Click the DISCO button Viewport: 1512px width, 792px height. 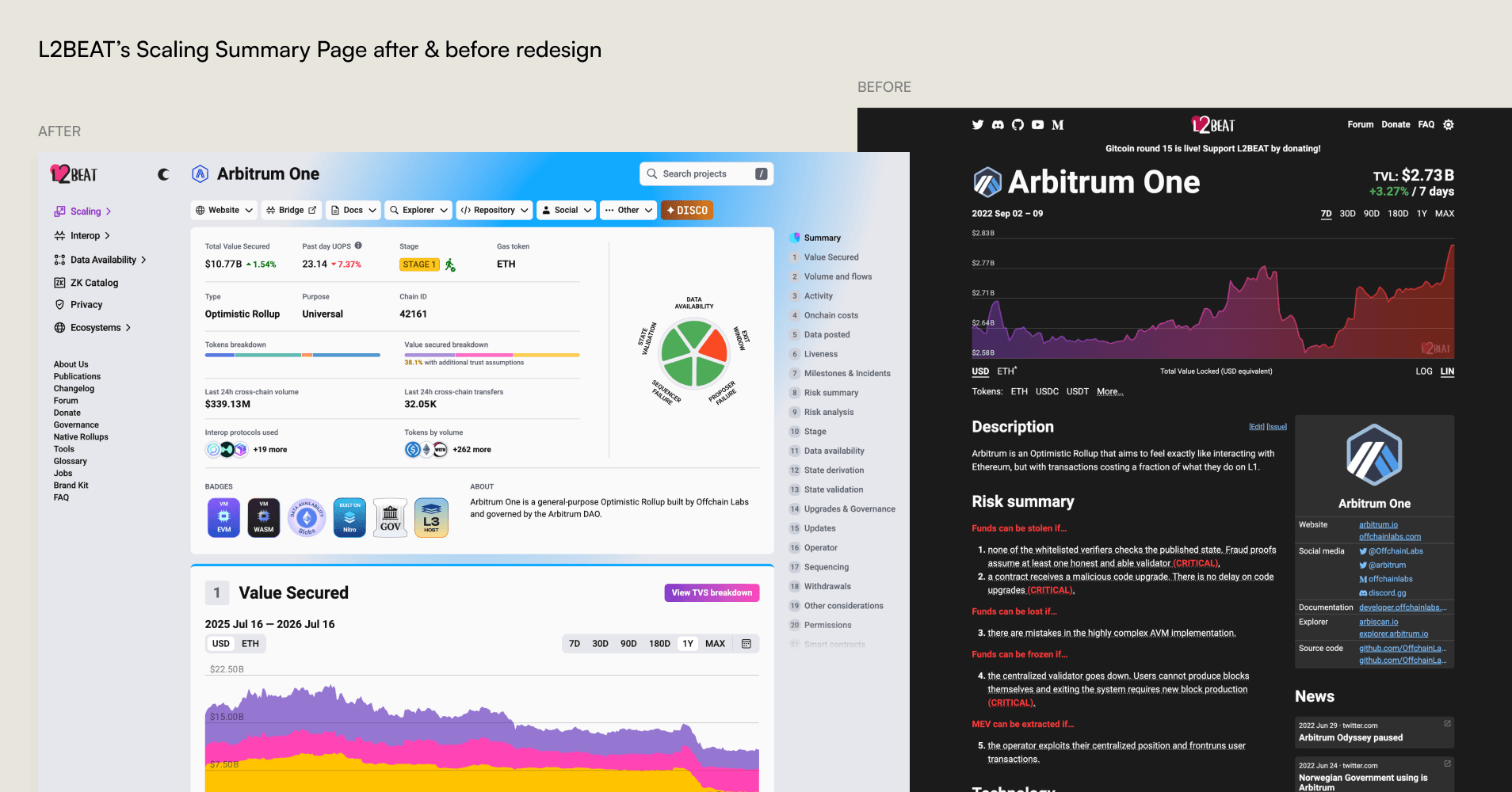coord(687,210)
